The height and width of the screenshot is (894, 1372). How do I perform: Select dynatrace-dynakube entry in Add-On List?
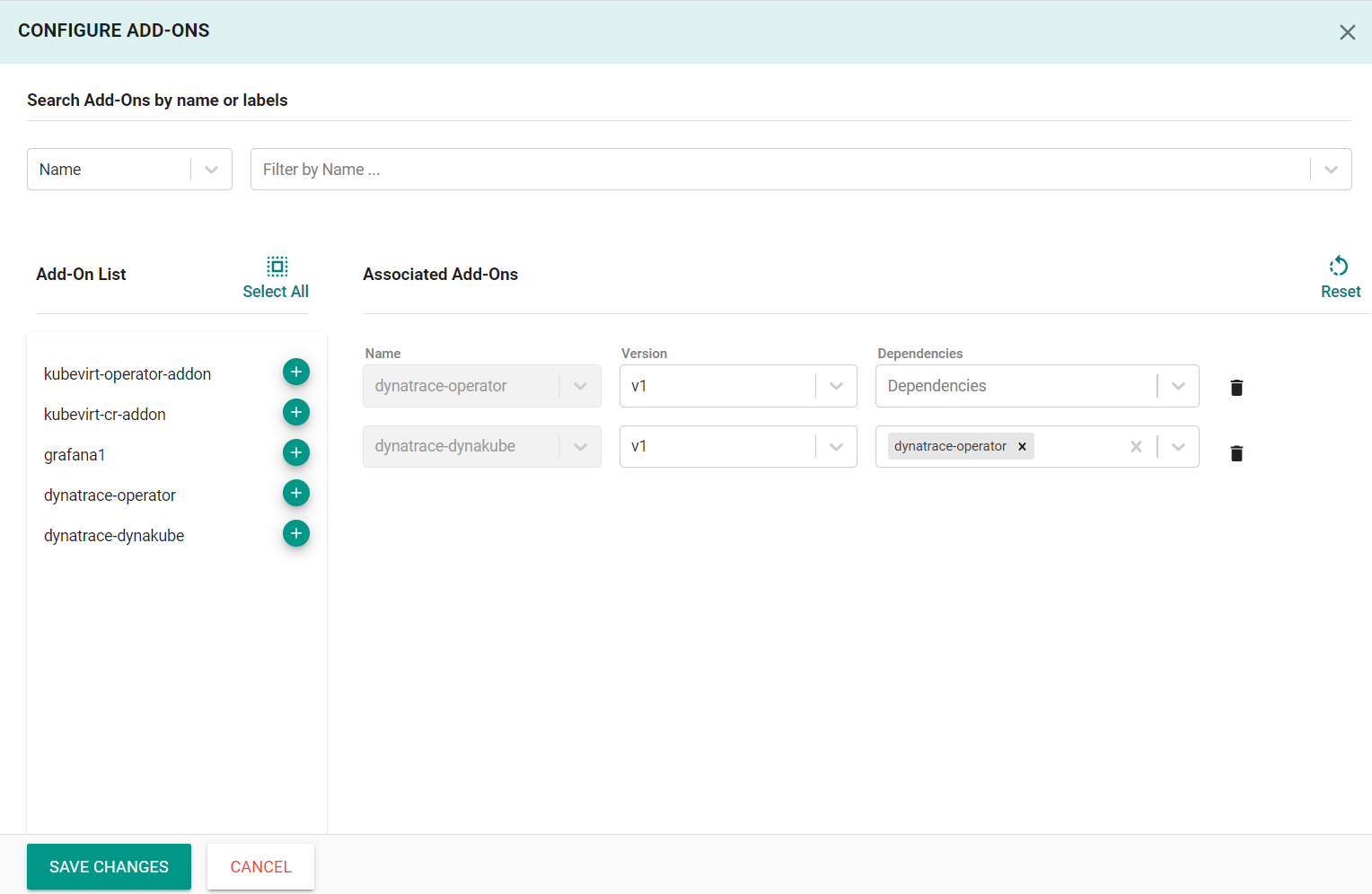(114, 536)
